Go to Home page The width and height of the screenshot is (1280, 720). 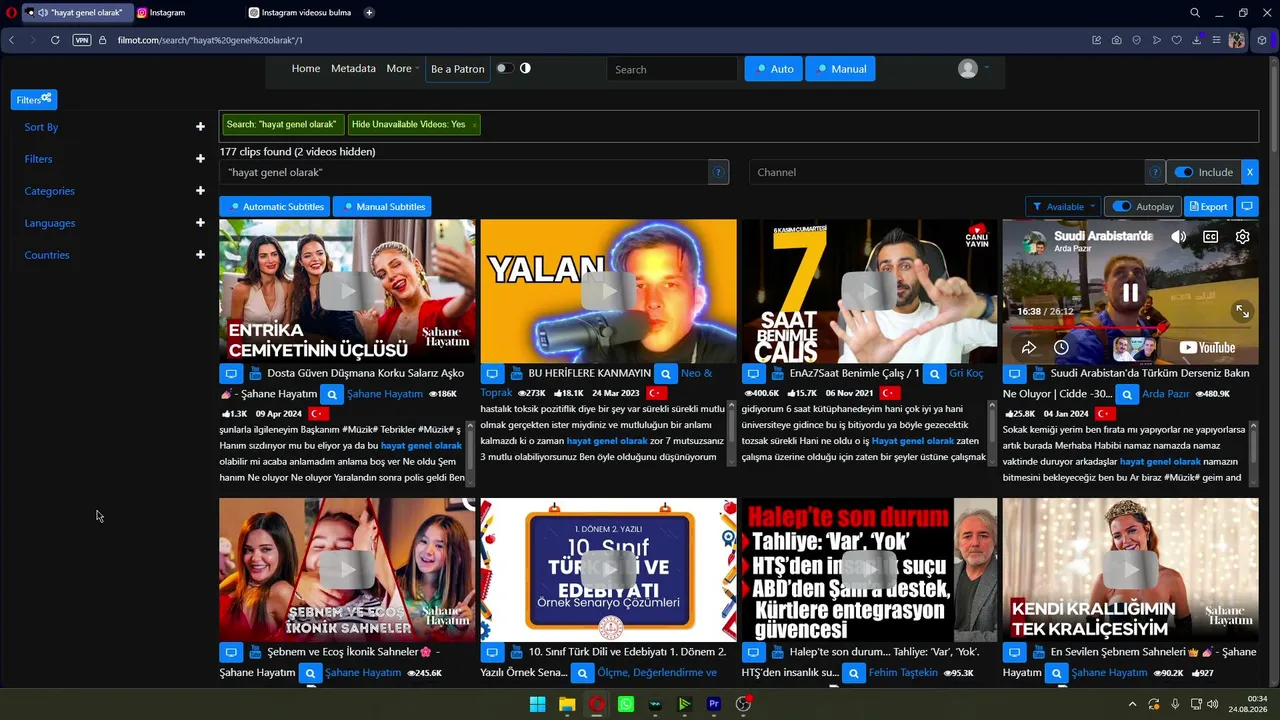(x=306, y=69)
